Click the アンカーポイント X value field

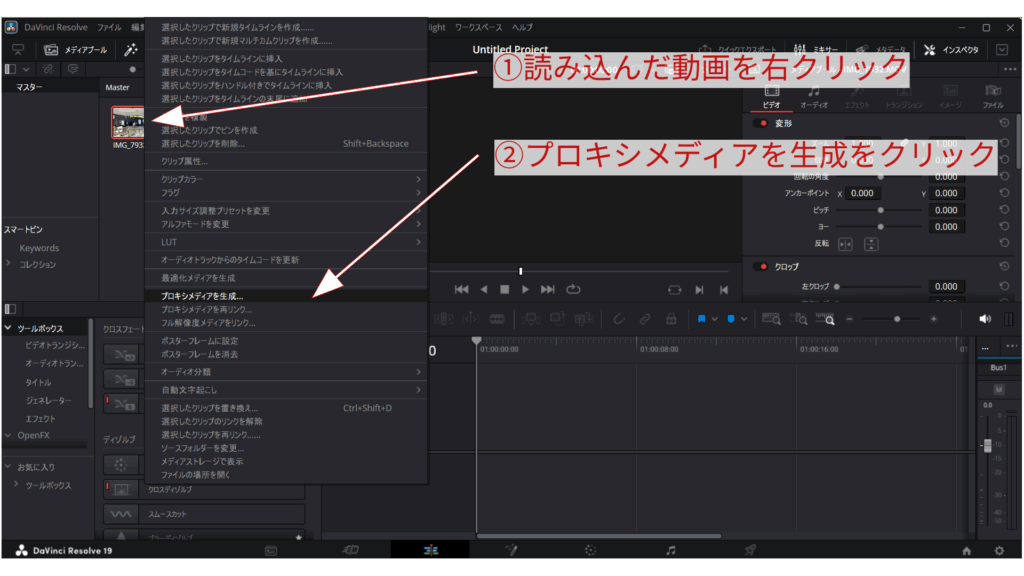pos(863,193)
